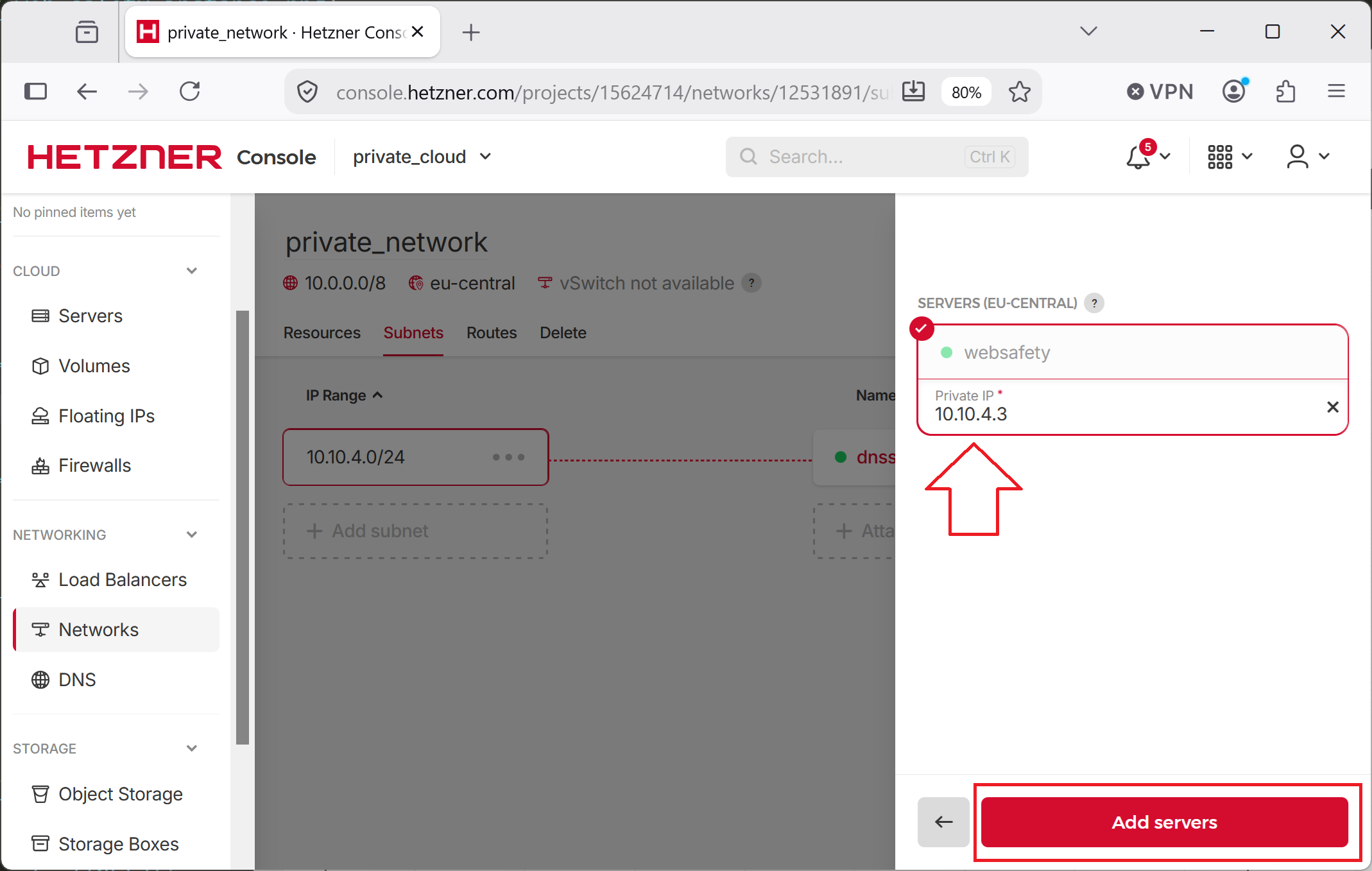
Task: Click the 80% zoom level indicator
Action: (966, 92)
